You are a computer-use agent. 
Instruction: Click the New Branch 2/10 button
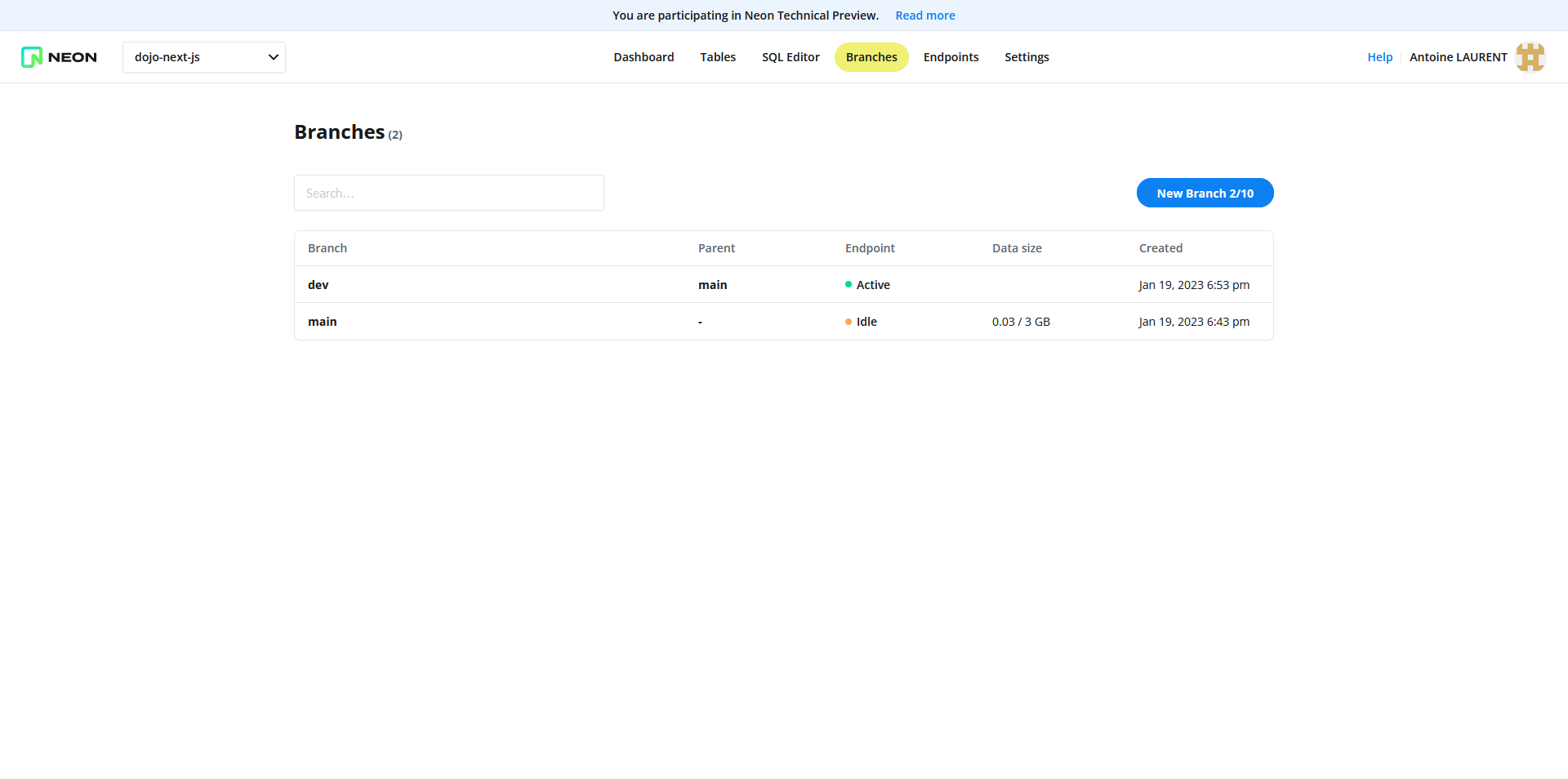[x=1205, y=193]
